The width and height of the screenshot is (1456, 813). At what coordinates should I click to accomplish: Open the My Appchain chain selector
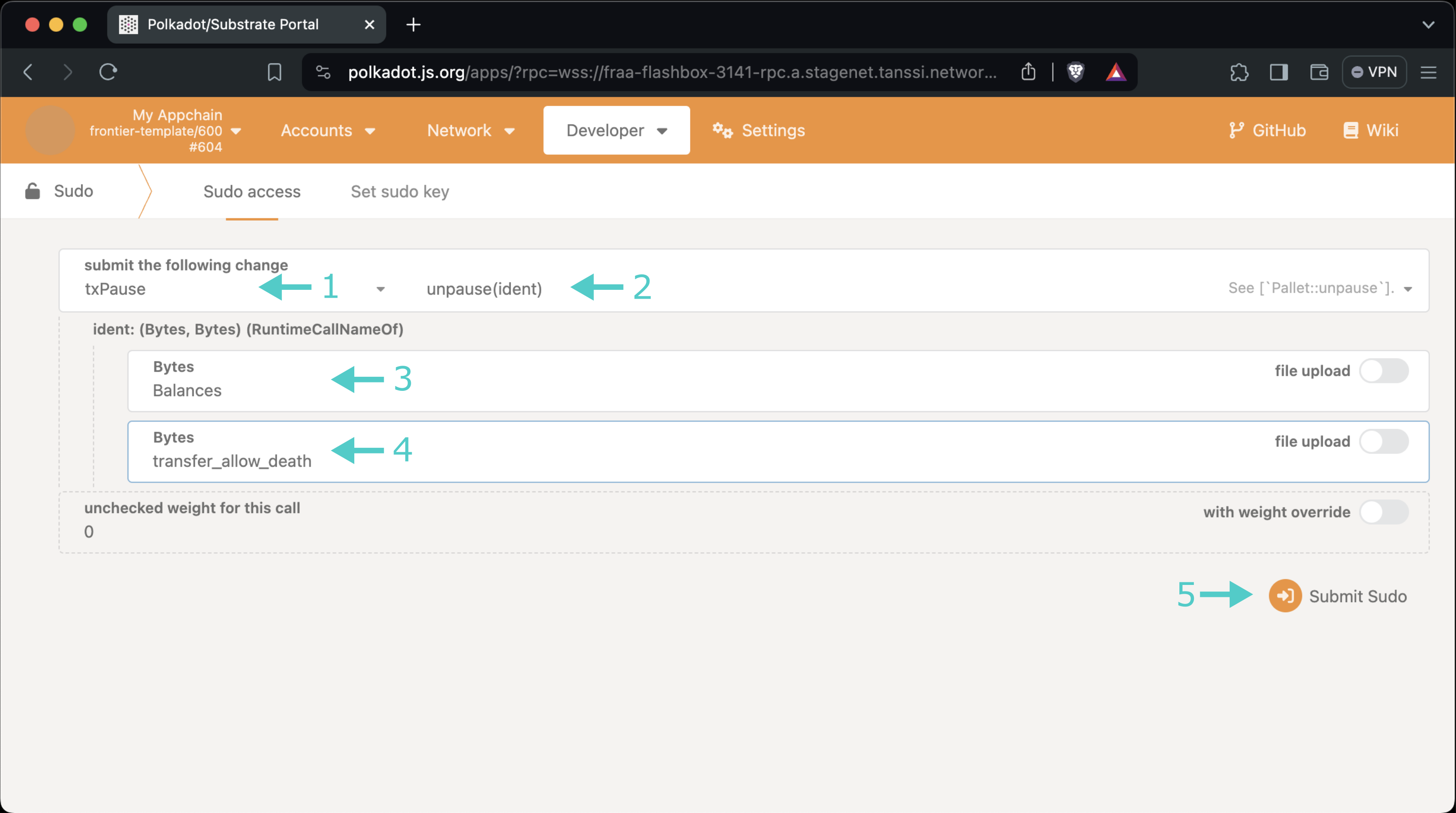[x=165, y=131]
